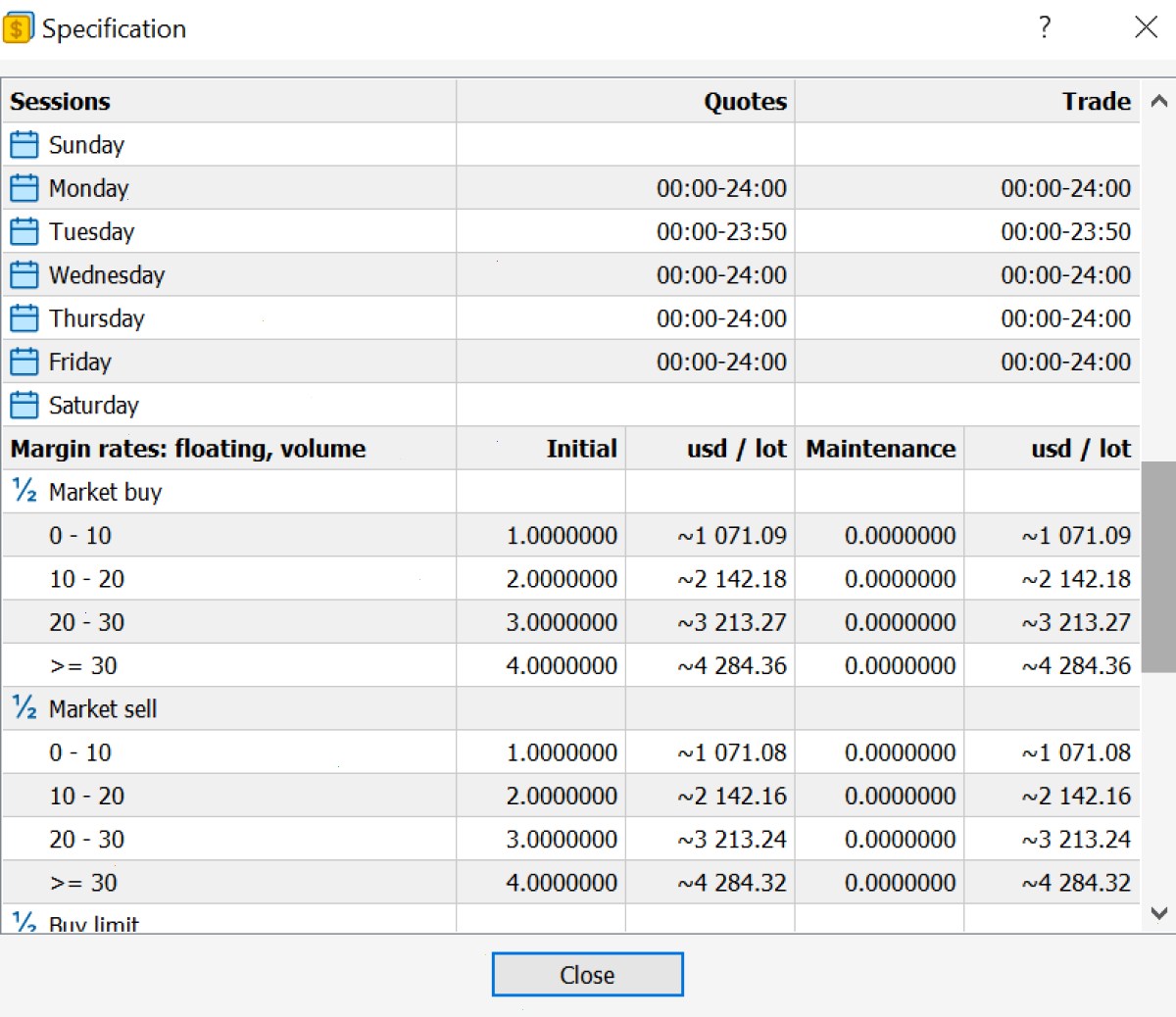1176x1017 pixels.
Task: Select the Market buy row label
Action: 105,492
